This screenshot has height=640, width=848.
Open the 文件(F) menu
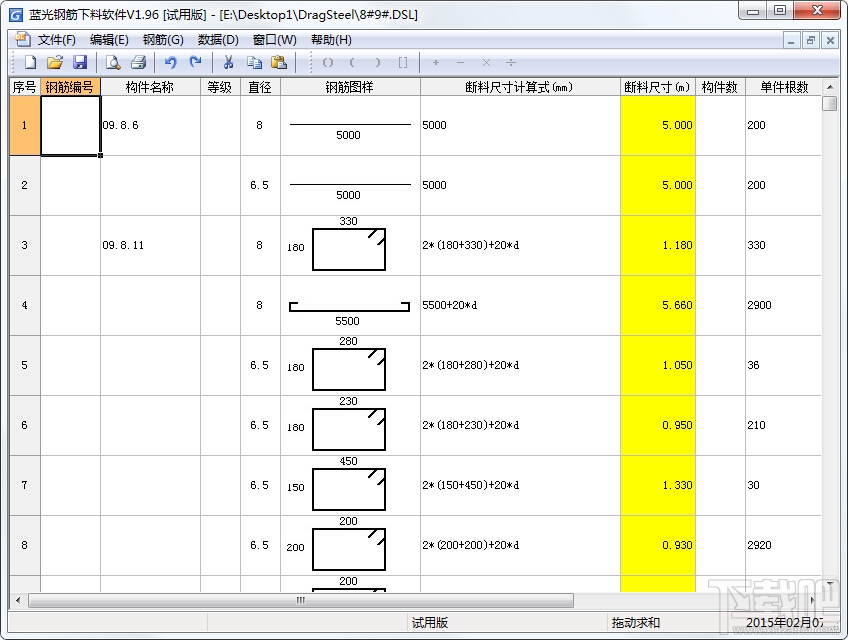(x=56, y=39)
